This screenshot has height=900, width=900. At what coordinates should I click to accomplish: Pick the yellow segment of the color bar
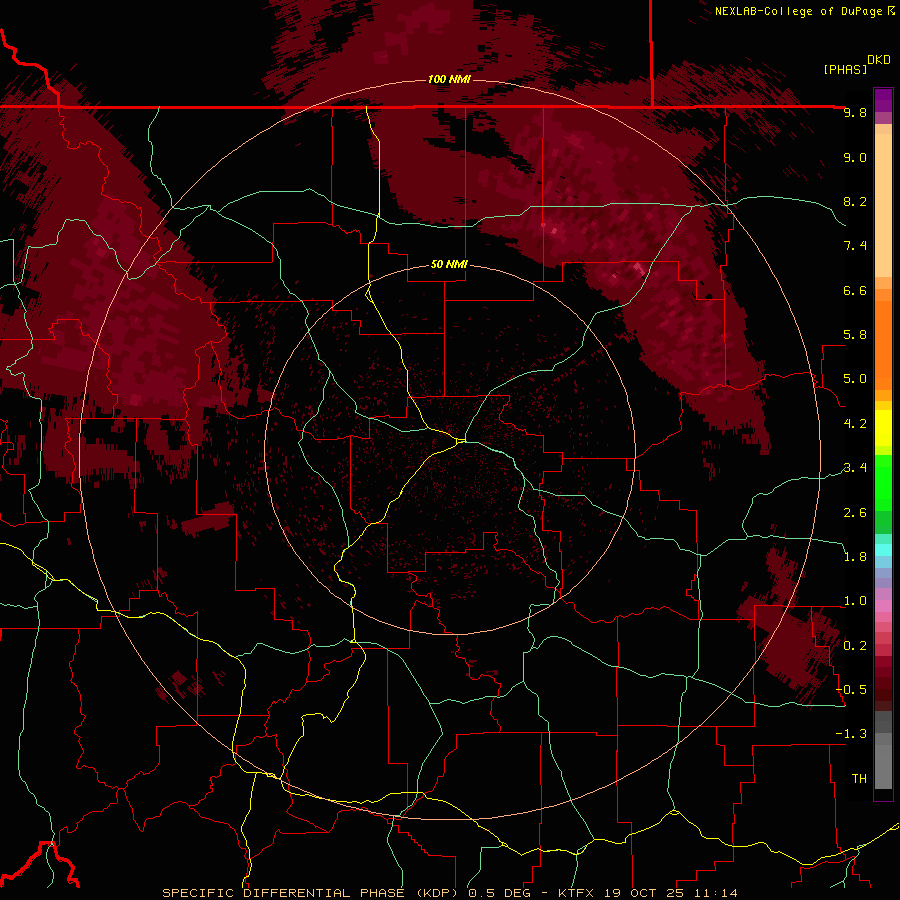883,428
